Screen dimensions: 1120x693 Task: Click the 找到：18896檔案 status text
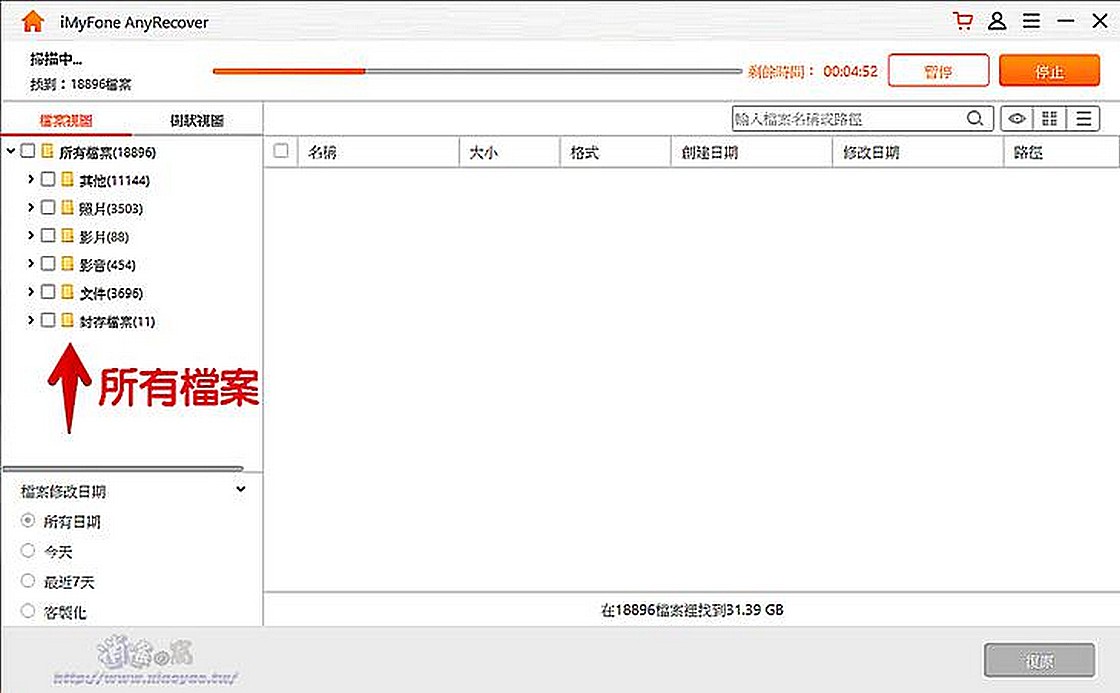pos(81,84)
